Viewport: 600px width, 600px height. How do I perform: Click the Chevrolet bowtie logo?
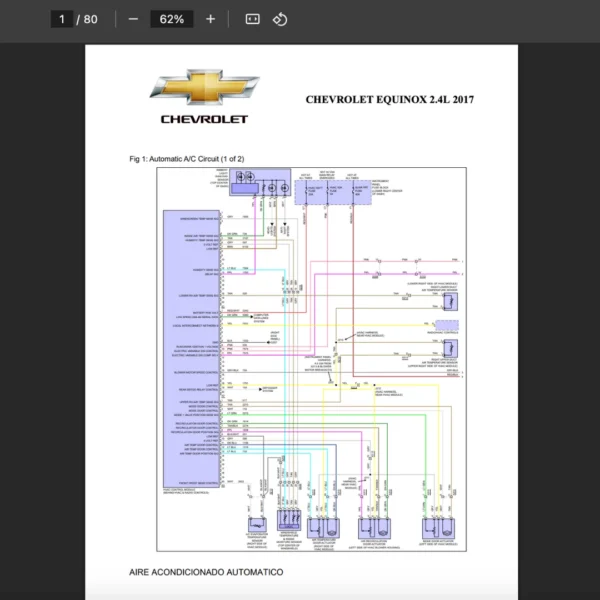point(204,87)
